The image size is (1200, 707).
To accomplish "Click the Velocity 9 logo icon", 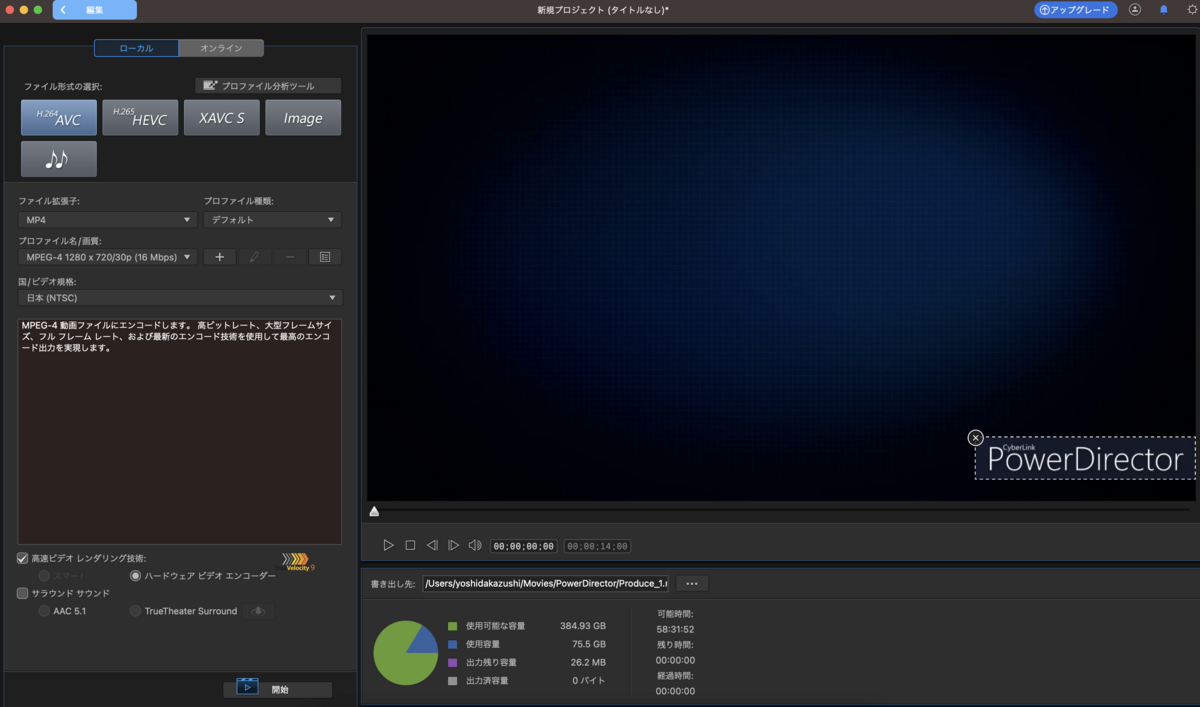I will click(298, 561).
